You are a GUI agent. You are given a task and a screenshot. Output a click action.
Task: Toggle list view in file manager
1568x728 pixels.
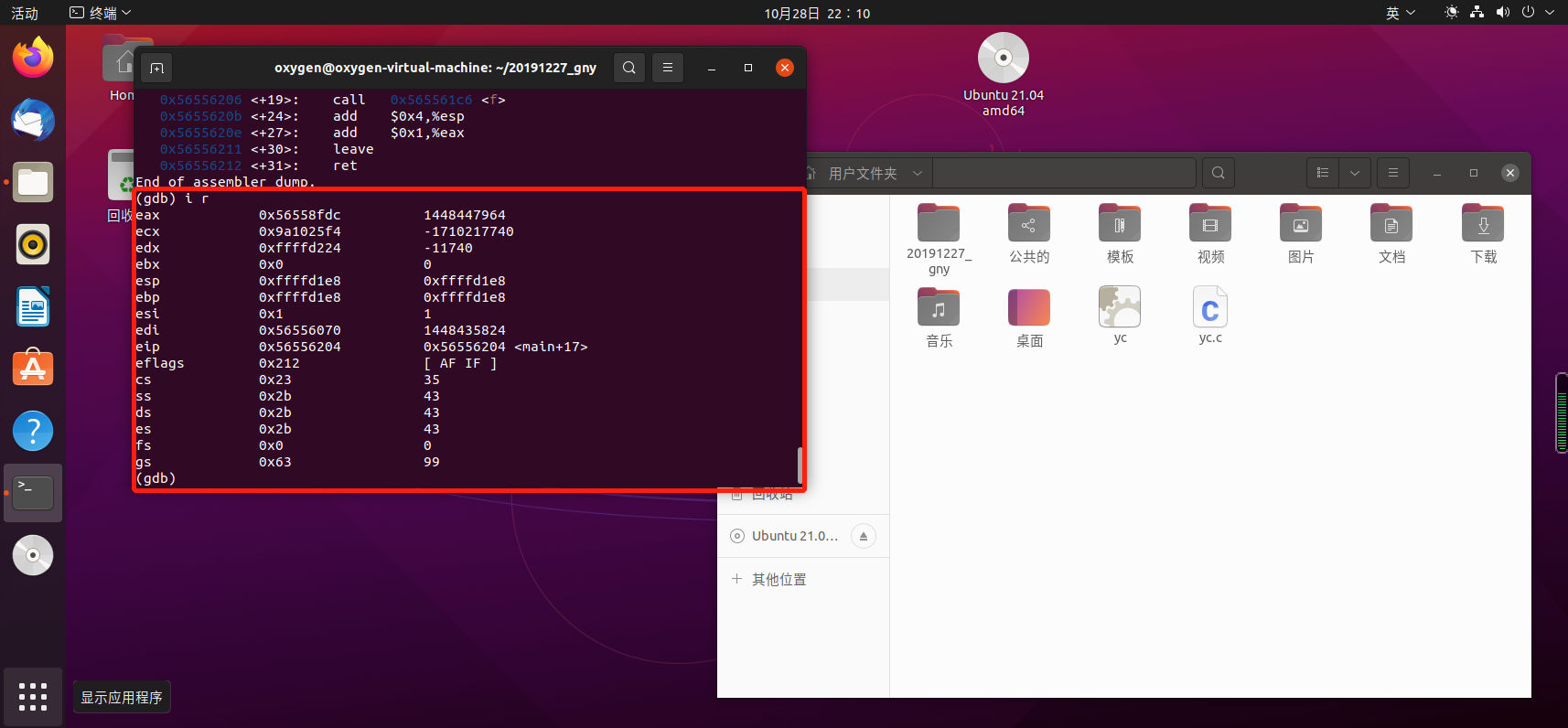pos(1322,173)
